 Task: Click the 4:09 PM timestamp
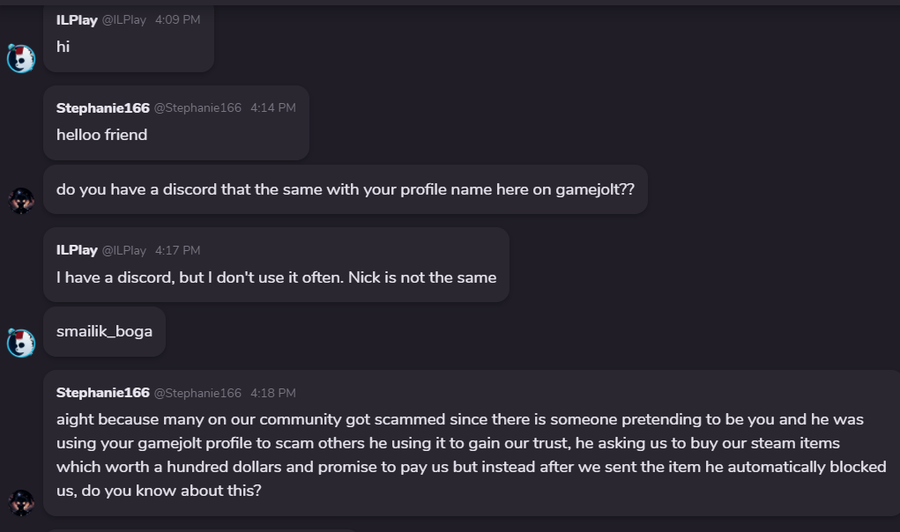[x=178, y=20]
